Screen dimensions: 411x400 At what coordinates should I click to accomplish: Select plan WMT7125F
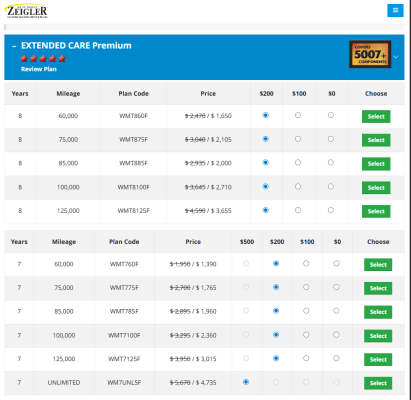tap(378, 360)
